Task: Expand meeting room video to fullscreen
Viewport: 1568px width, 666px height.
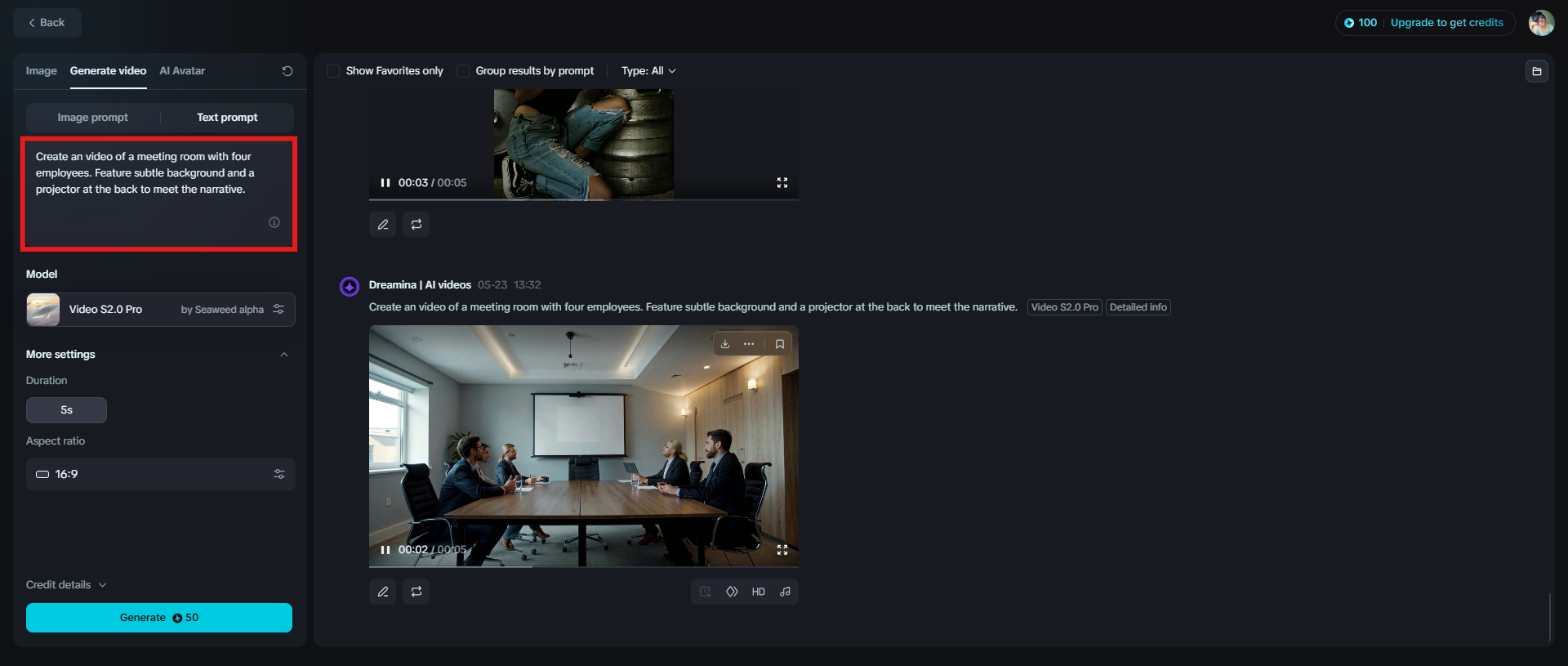Action: pos(782,550)
